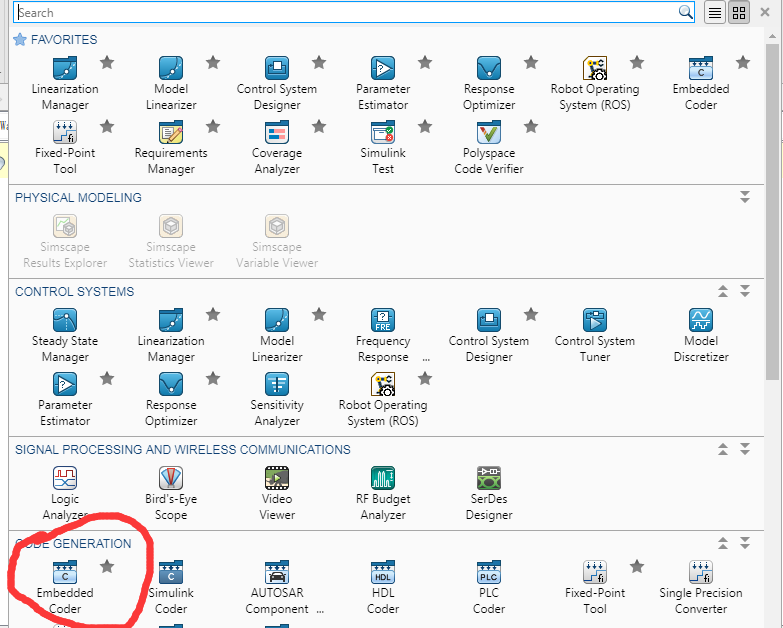Open Single Precision Converter app

coord(701,588)
